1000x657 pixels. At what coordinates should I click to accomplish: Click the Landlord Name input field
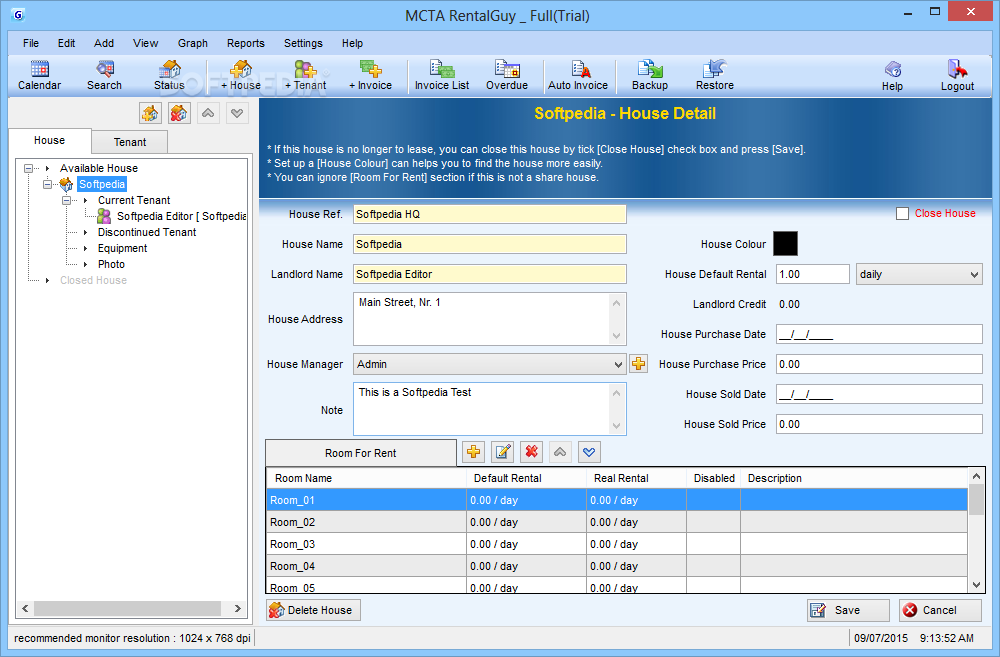click(x=490, y=274)
